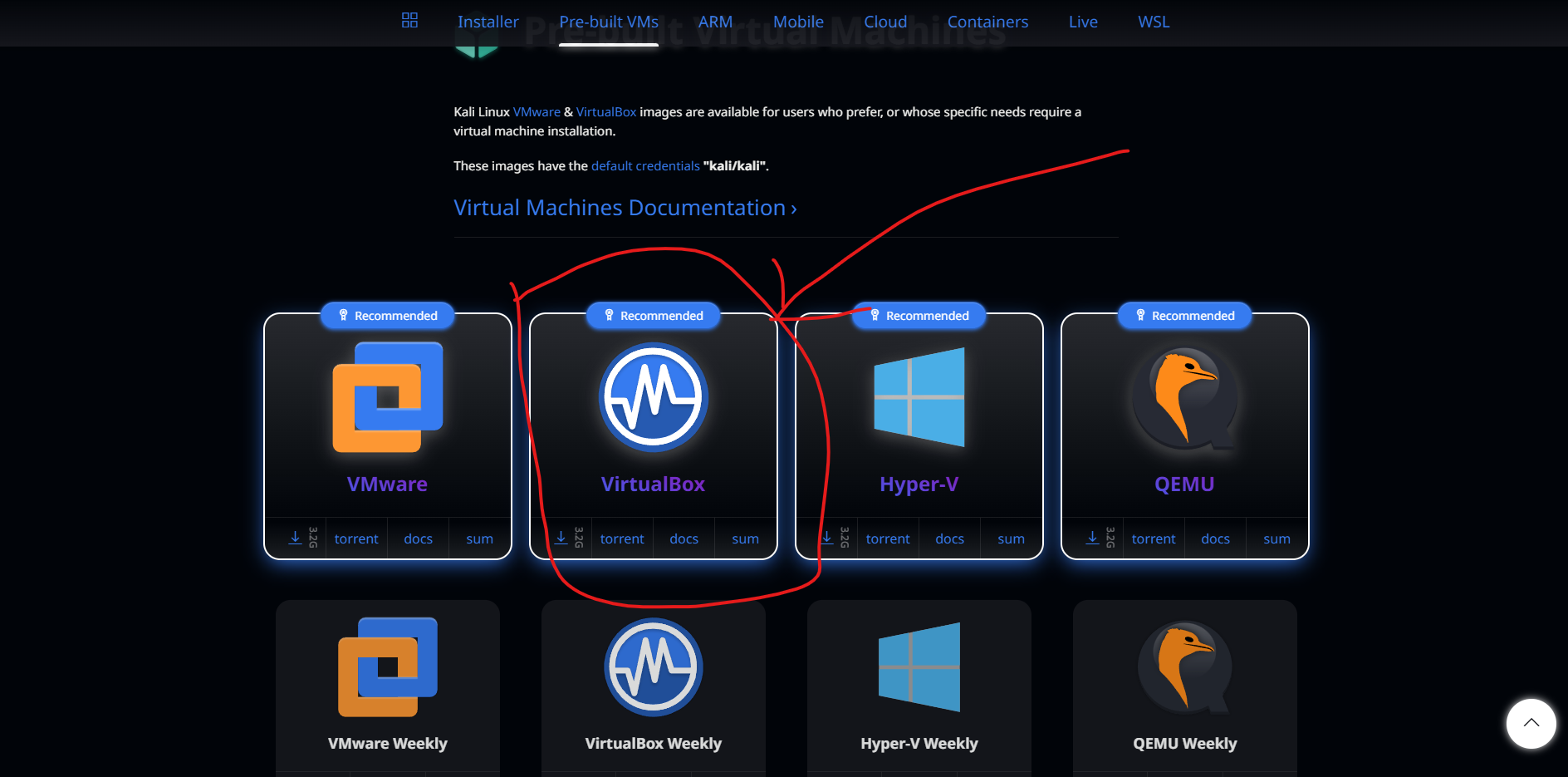Click the Hyper-V Weekly title
The image size is (1568, 777).
[x=919, y=744]
